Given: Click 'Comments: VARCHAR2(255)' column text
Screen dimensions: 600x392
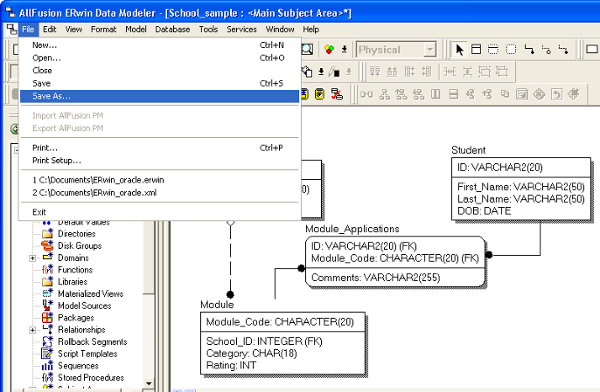Looking at the screenshot, I should (x=376, y=278).
